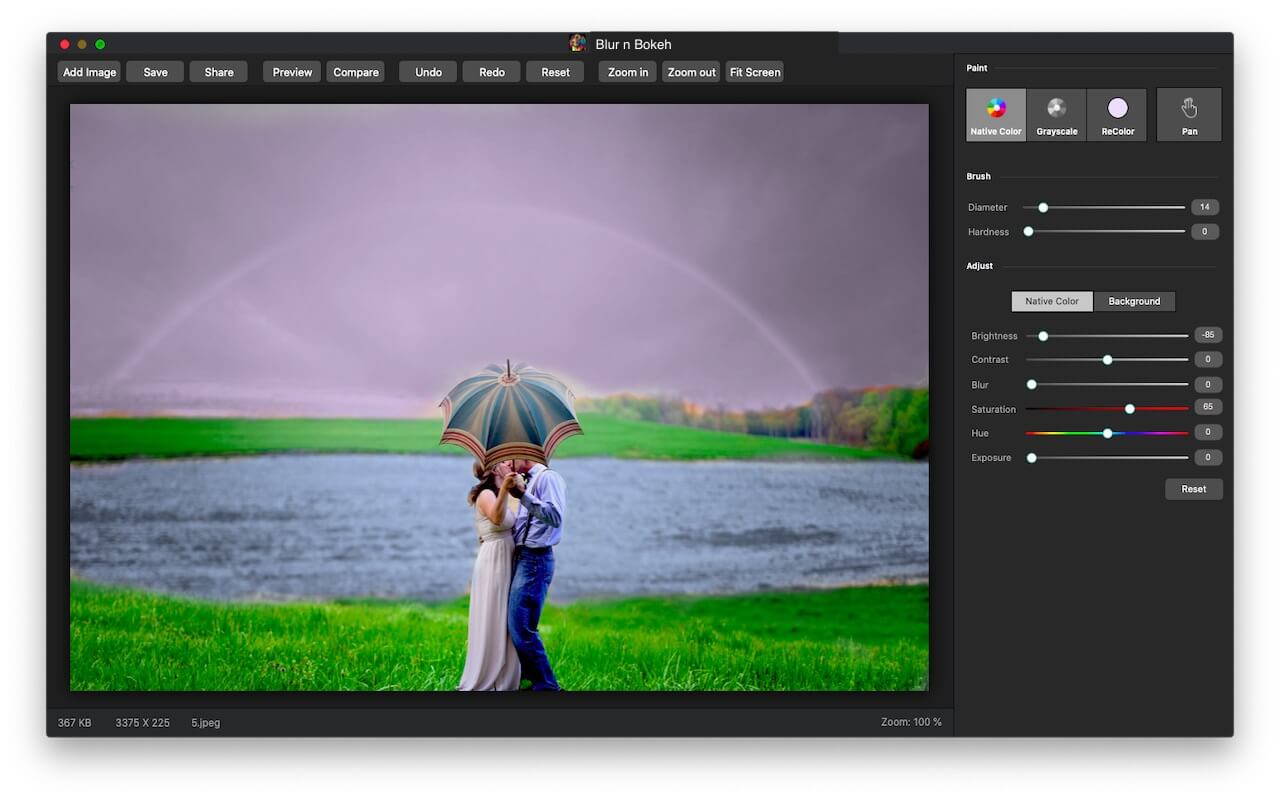Click the Hardness slider track

pos(1105,231)
